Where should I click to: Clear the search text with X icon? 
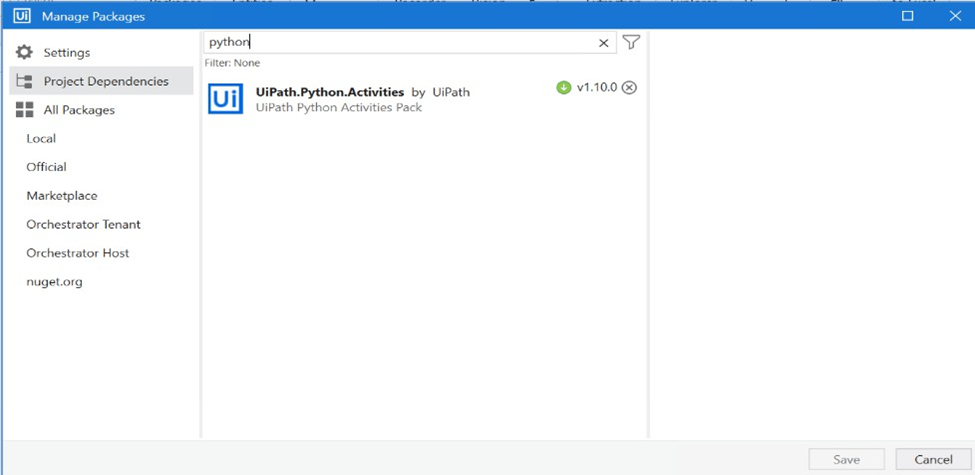click(x=603, y=43)
